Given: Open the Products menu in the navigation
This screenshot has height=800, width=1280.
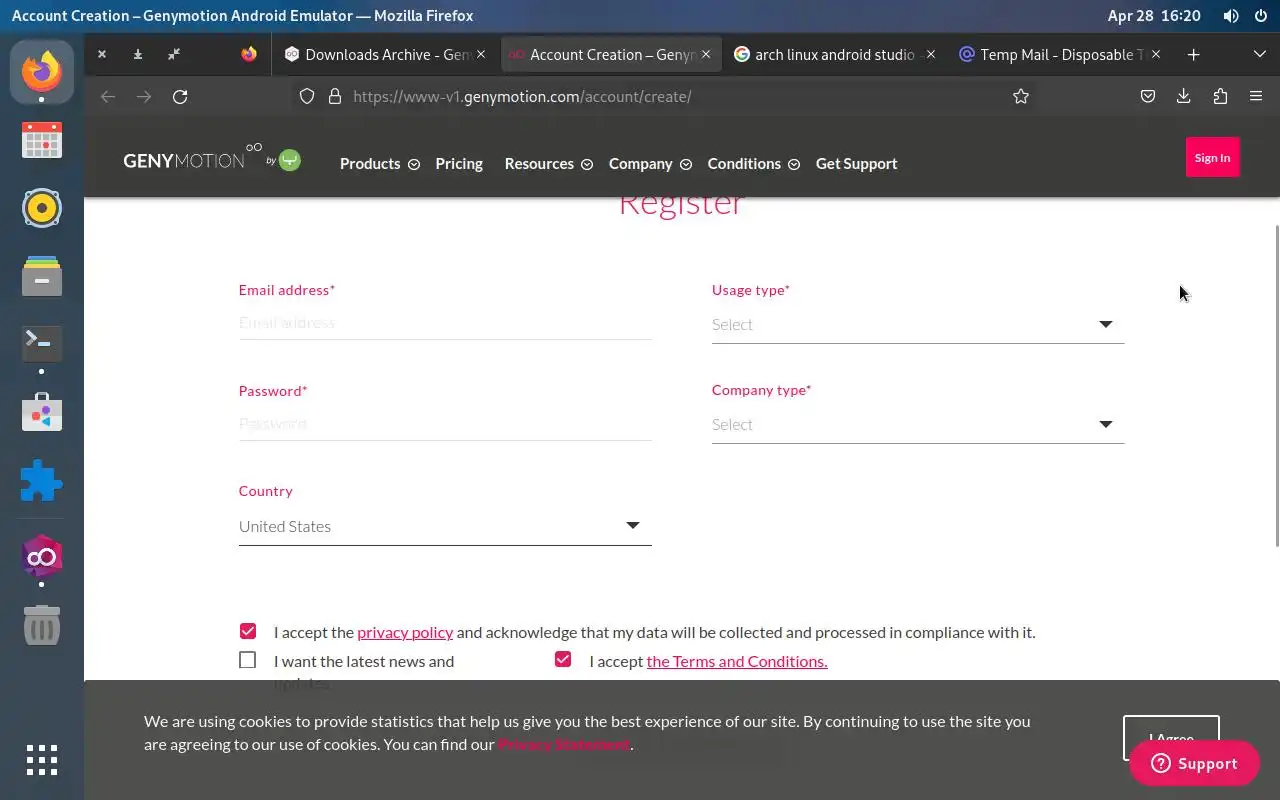Looking at the screenshot, I should click(379, 164).
